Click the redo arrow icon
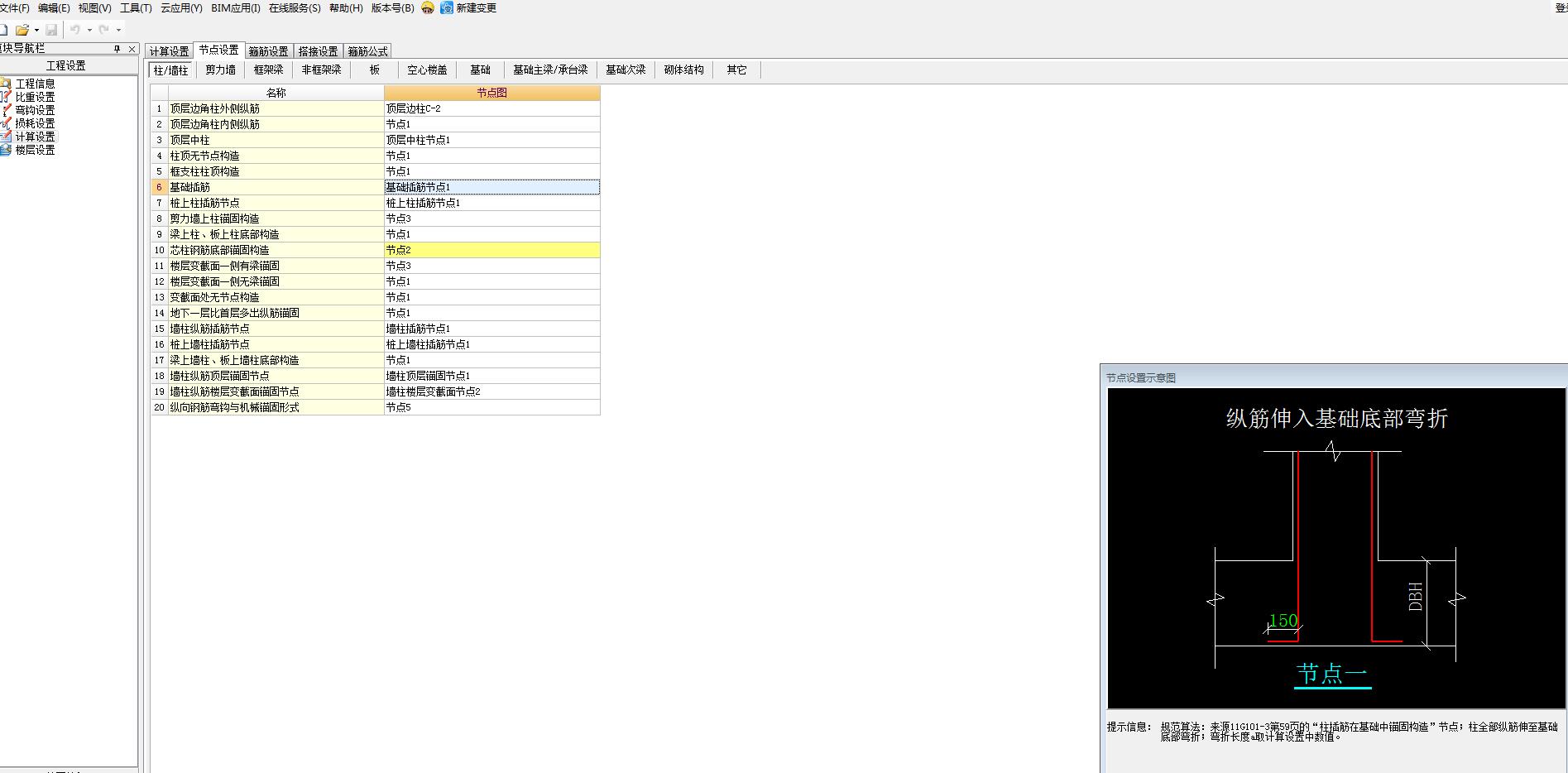This screenshot has height=773, width=1568. (x=104, y=30)
